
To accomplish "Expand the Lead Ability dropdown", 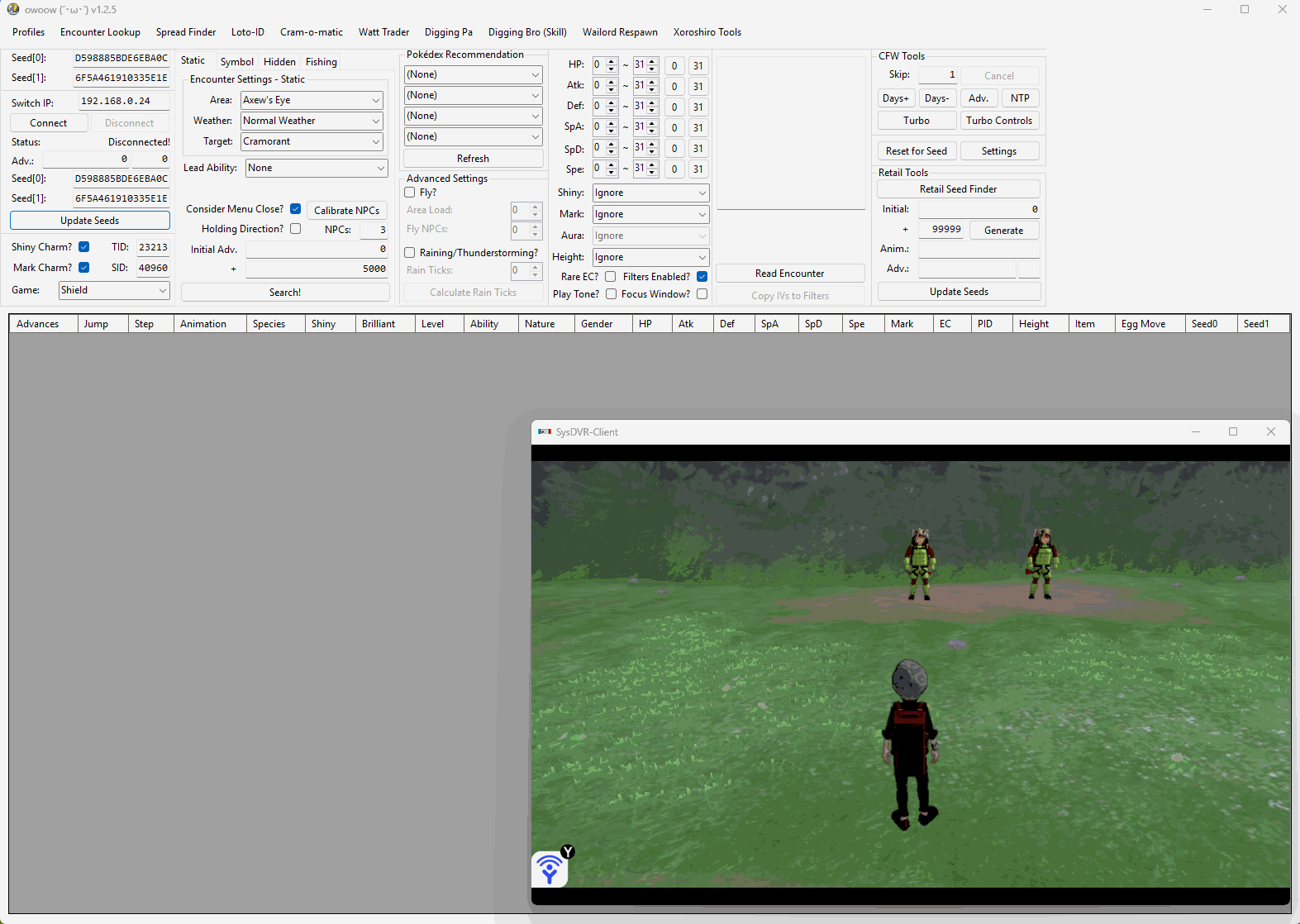I will tap(317, 168).
